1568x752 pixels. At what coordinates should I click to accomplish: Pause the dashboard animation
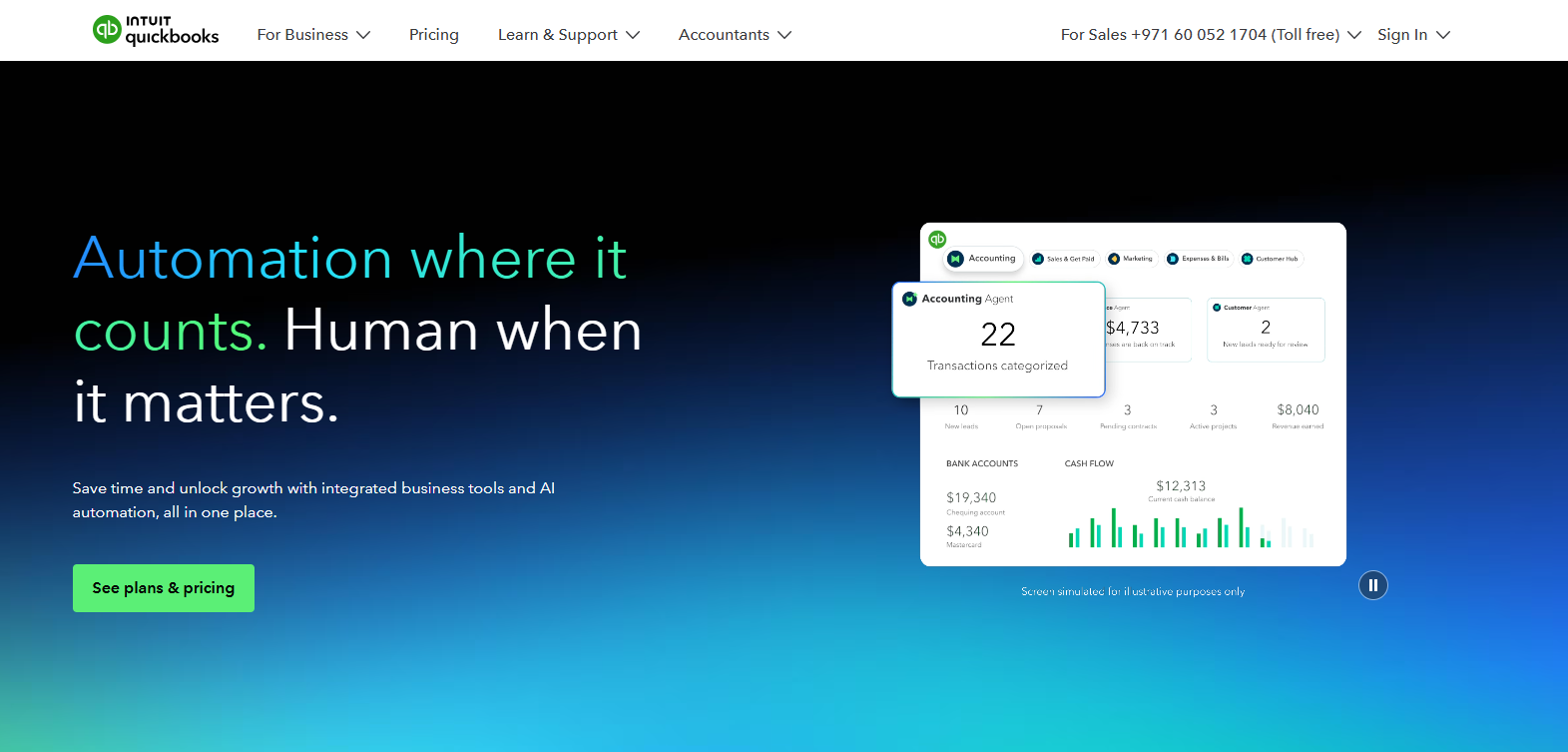tap(1373, 585)
